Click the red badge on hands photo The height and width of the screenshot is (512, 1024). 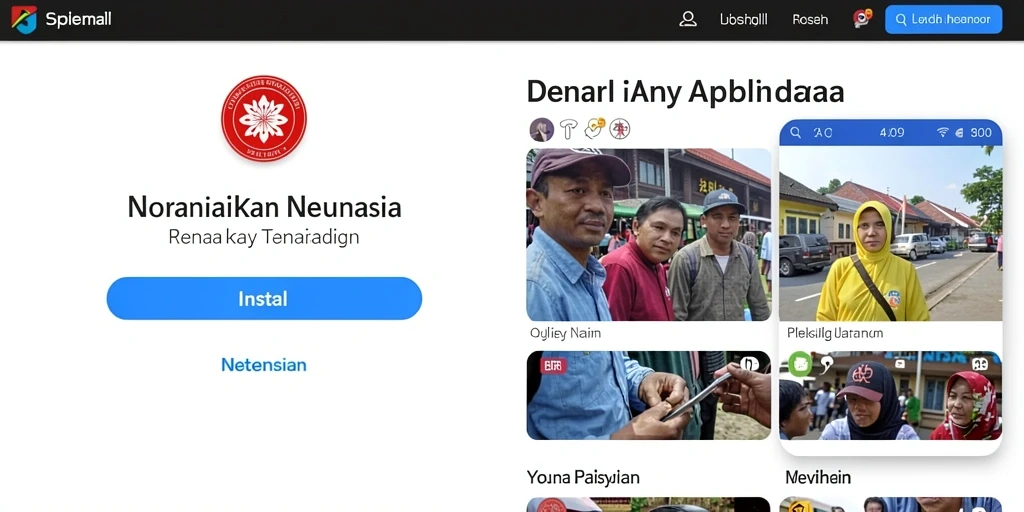point(553,366)
